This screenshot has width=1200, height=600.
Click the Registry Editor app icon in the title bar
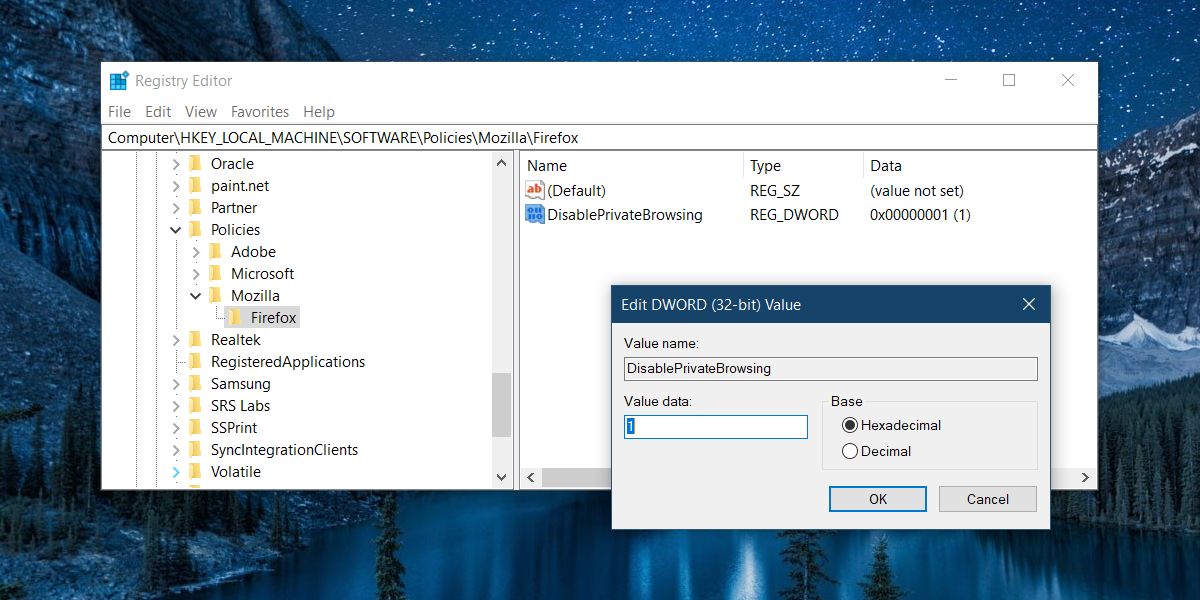(x=119, y=81)
